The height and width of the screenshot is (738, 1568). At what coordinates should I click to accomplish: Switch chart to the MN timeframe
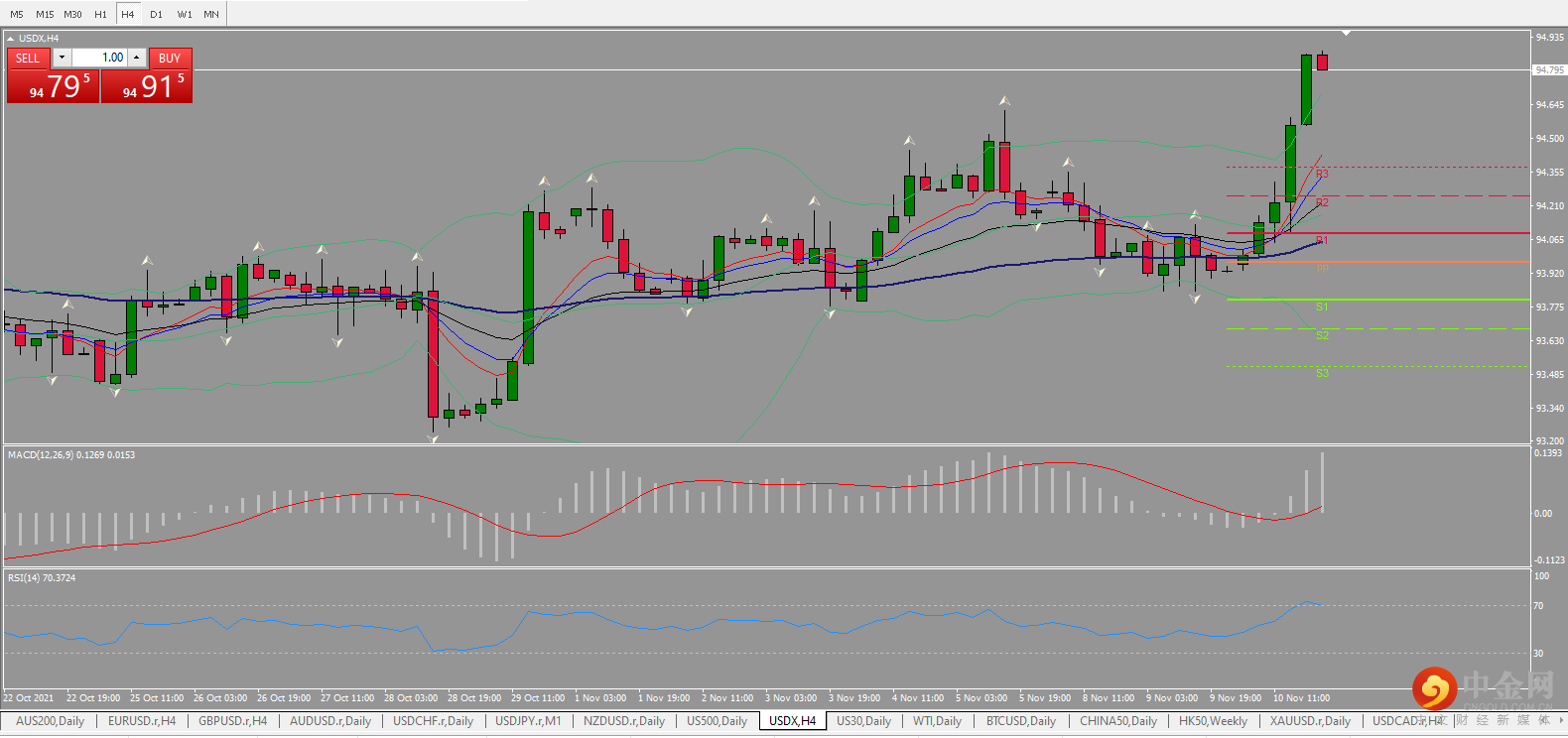211,14
